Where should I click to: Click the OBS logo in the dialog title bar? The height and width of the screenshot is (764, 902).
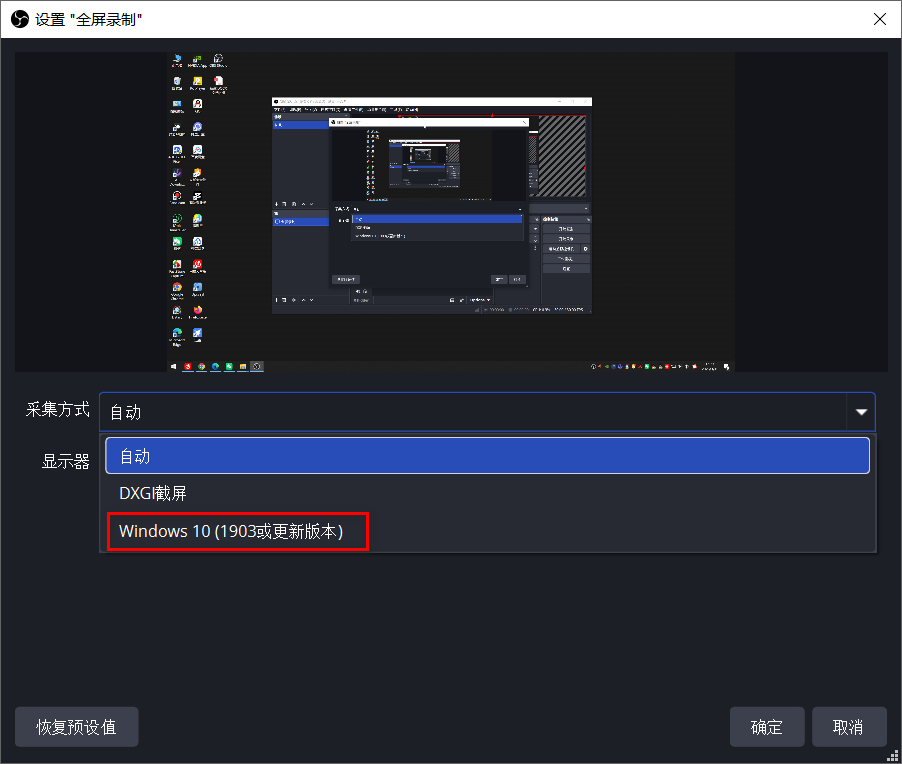point(17,19)
